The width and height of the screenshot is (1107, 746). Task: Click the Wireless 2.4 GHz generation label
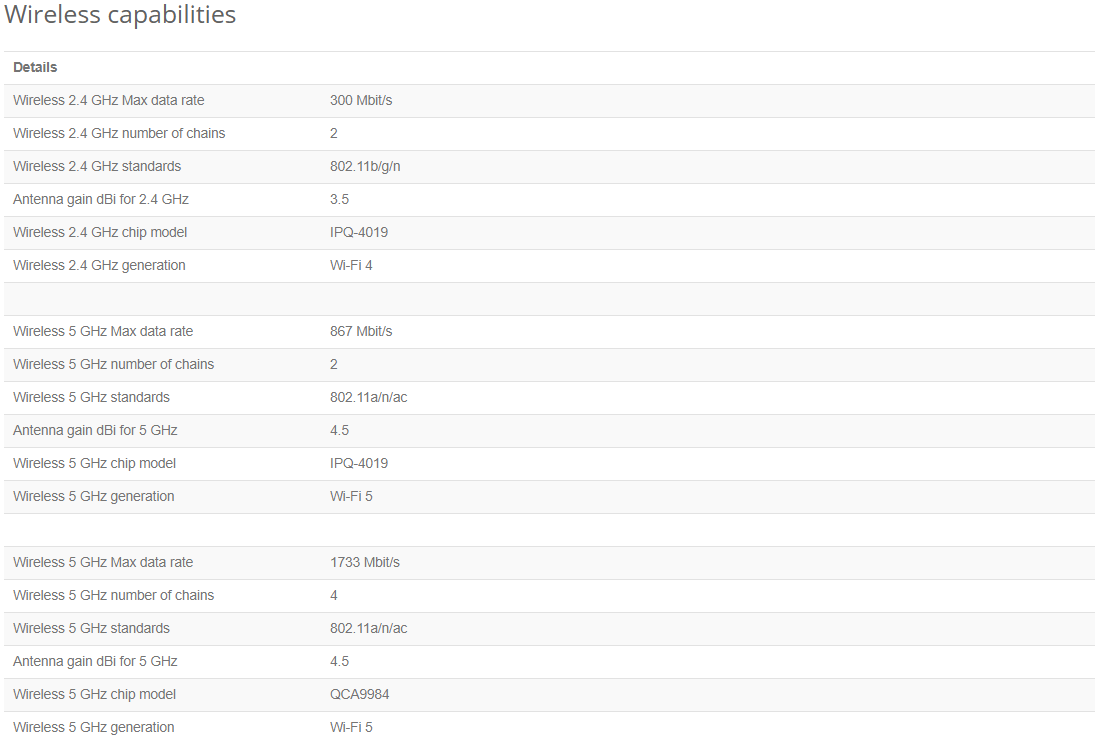point(99,266)
